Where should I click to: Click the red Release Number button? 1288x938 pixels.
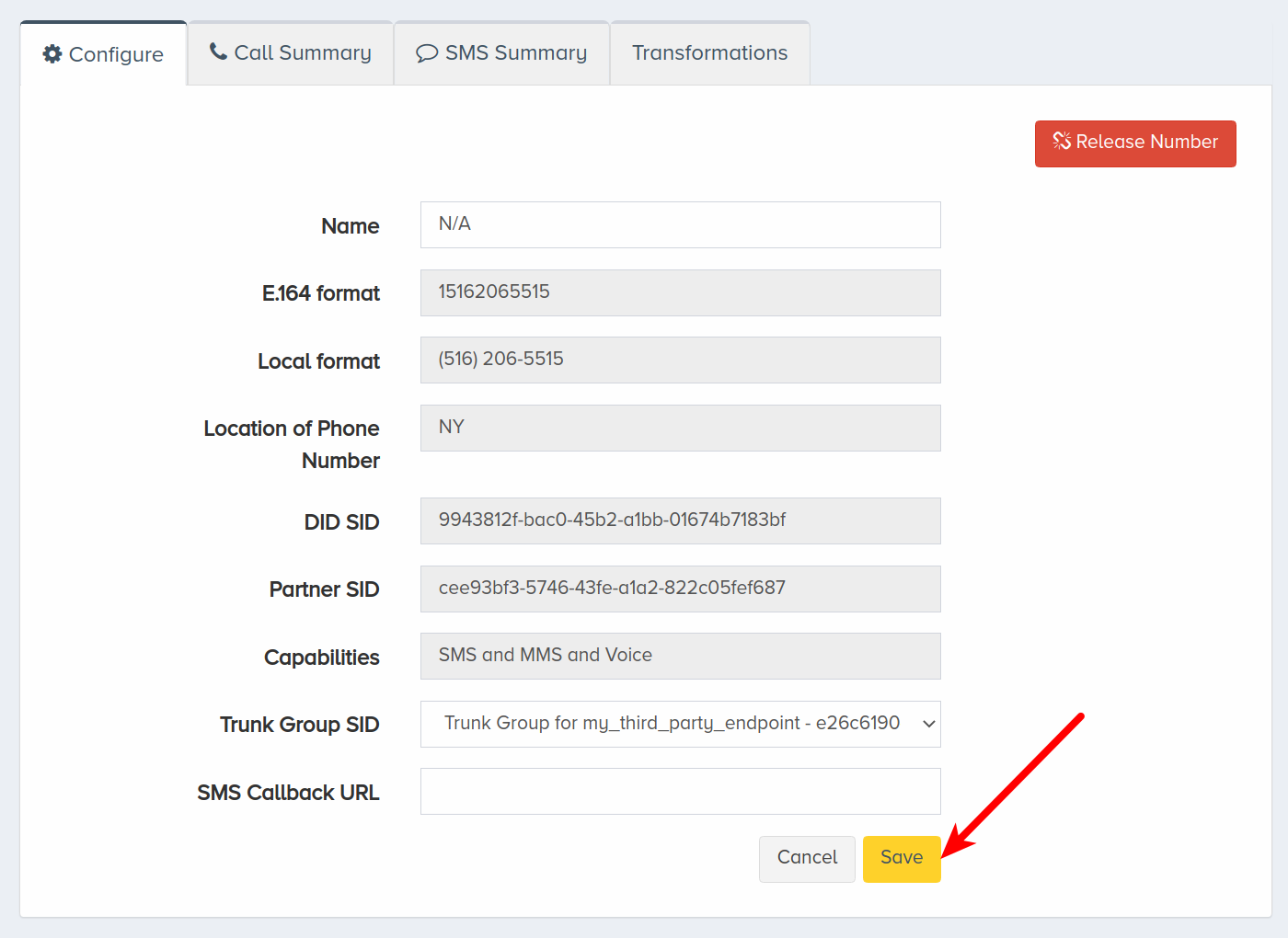click(x=1135, y=143)
